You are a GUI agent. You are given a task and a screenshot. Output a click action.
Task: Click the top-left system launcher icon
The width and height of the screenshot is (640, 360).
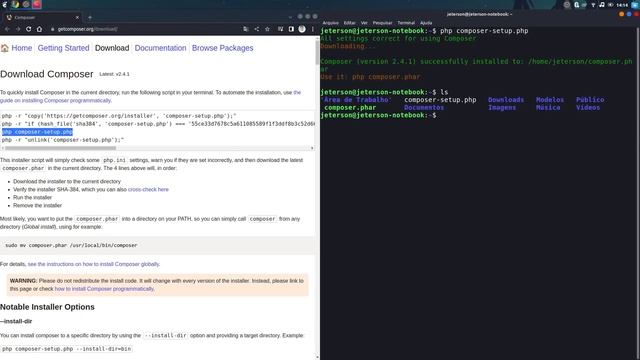click(x=4, y=4)
